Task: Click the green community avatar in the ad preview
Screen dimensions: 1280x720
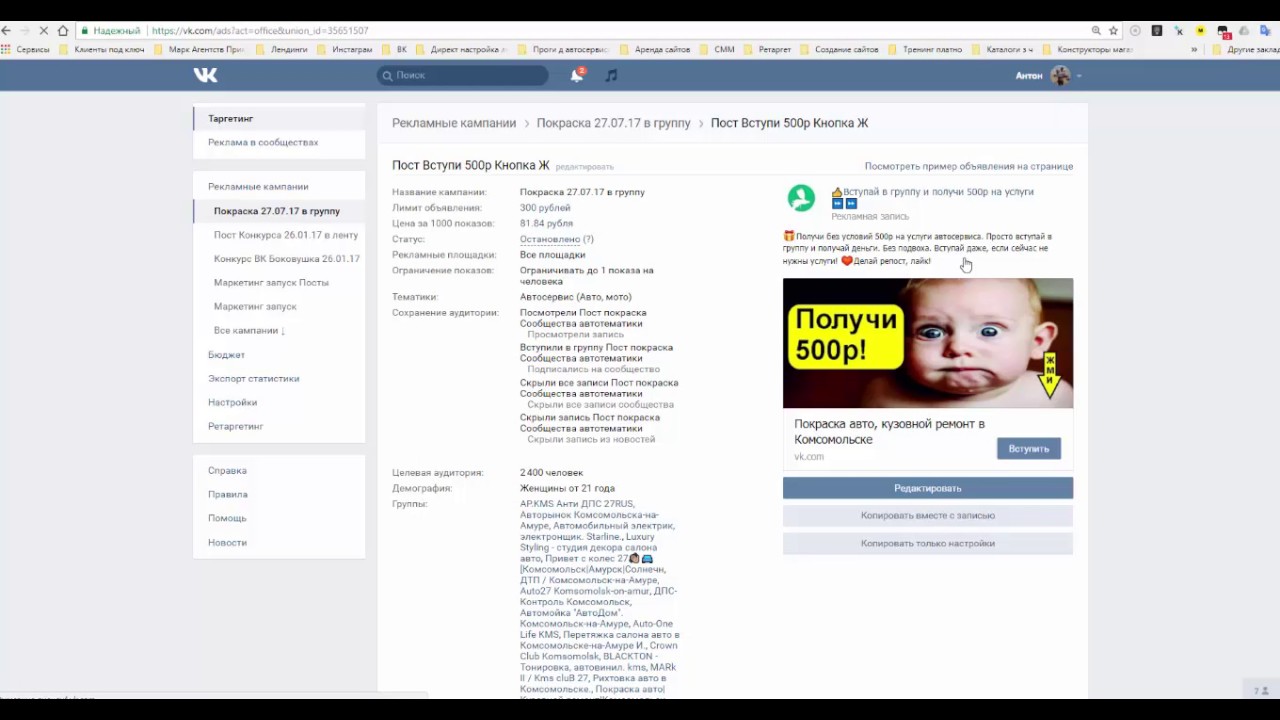Action: (801, 198)
